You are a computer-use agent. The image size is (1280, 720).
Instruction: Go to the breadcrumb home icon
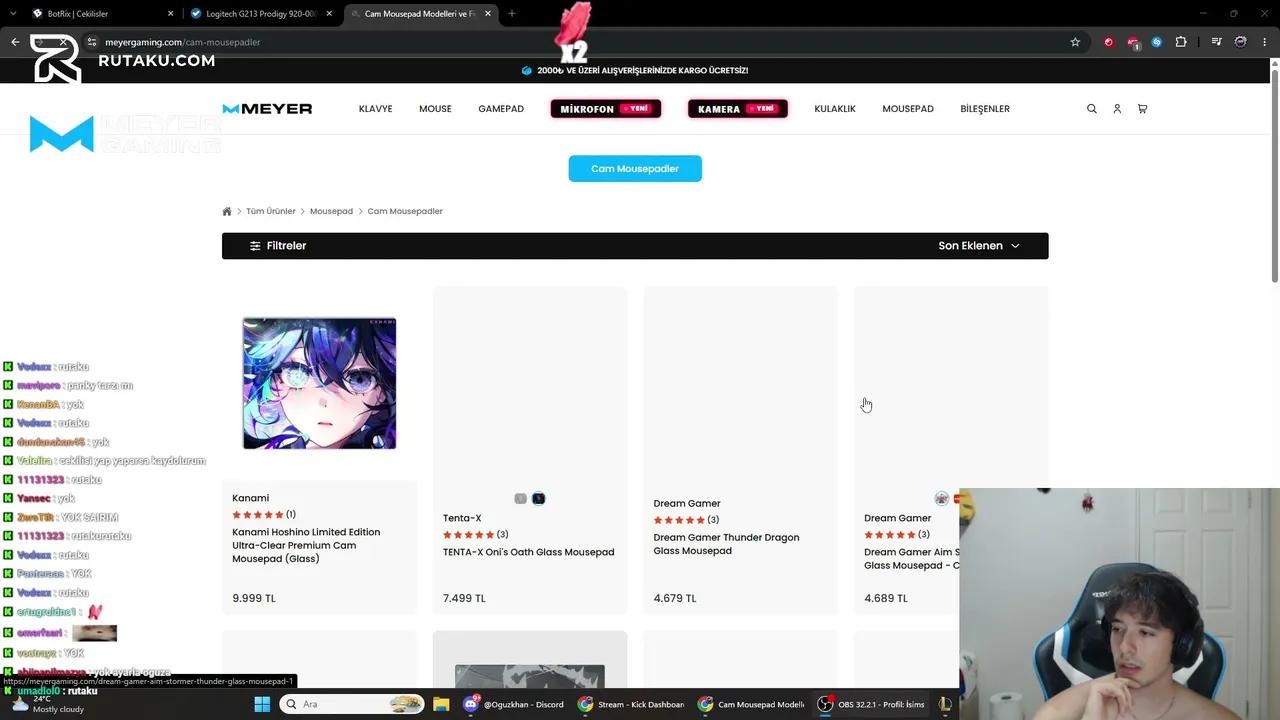[x=227, y=211]
